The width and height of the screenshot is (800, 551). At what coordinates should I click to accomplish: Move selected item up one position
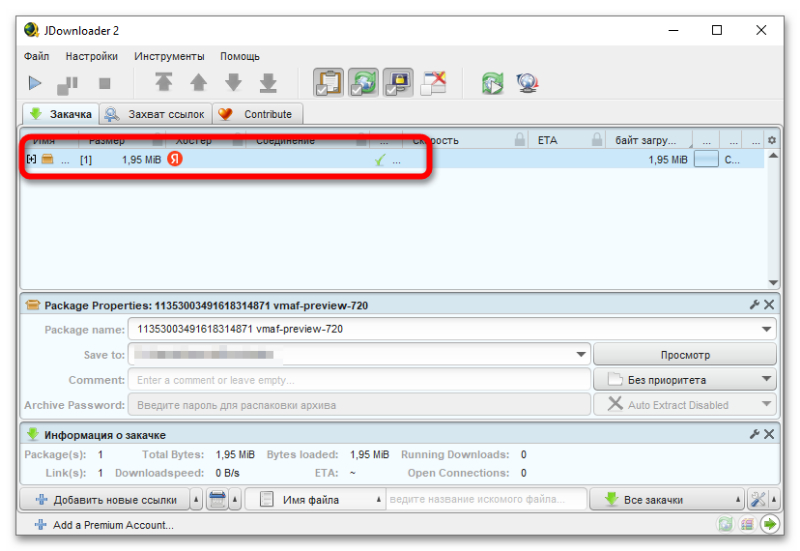pos(198,82)
